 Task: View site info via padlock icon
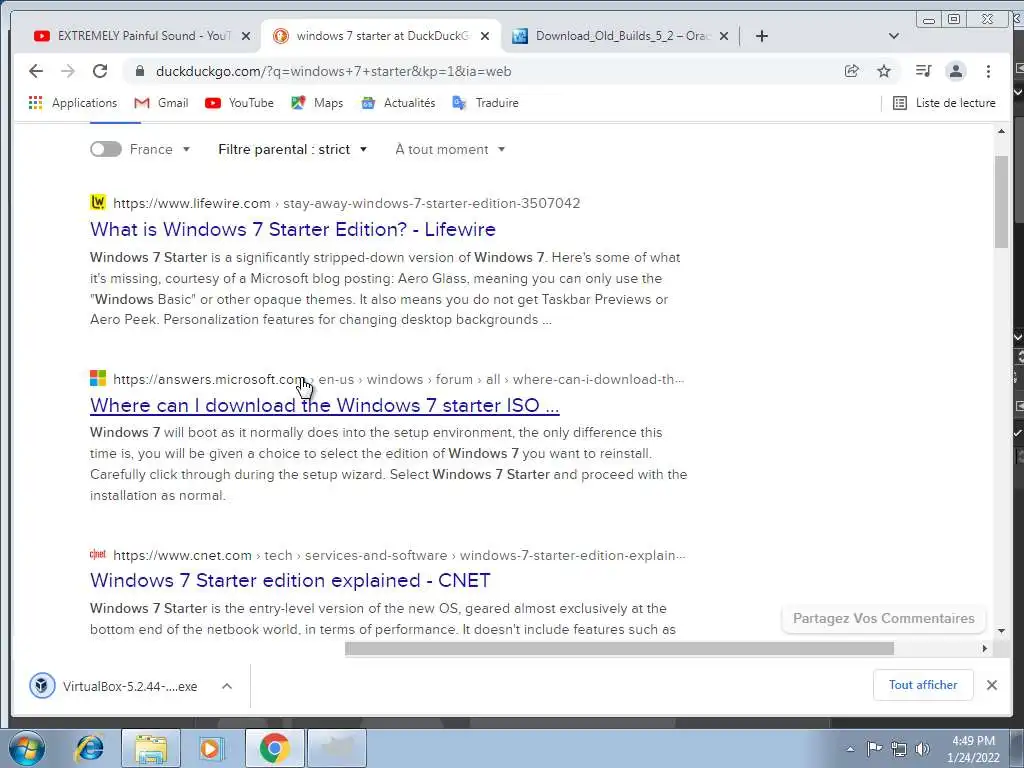tap(139, 71)
